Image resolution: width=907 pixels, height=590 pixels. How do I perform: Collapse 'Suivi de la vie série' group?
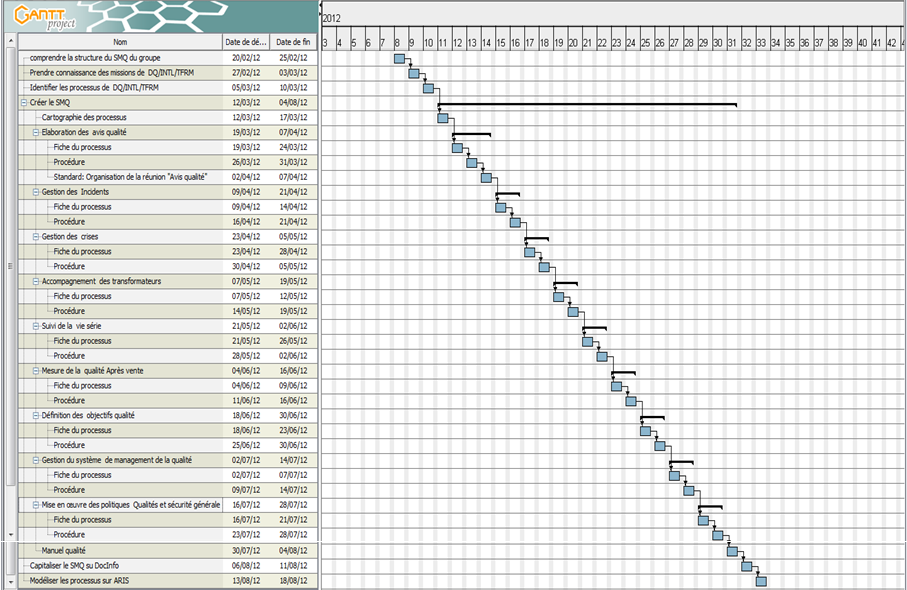click(36, 326)
